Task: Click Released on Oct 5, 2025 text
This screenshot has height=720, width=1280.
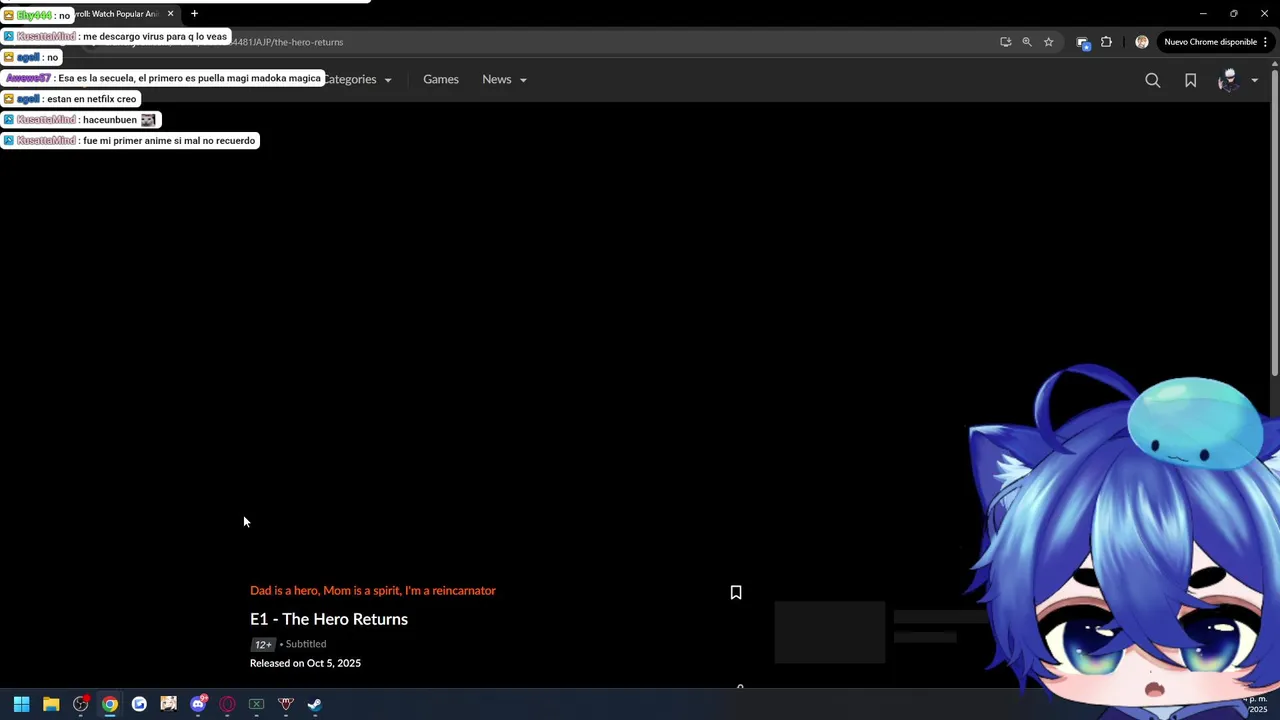Action: click(305, 663)
